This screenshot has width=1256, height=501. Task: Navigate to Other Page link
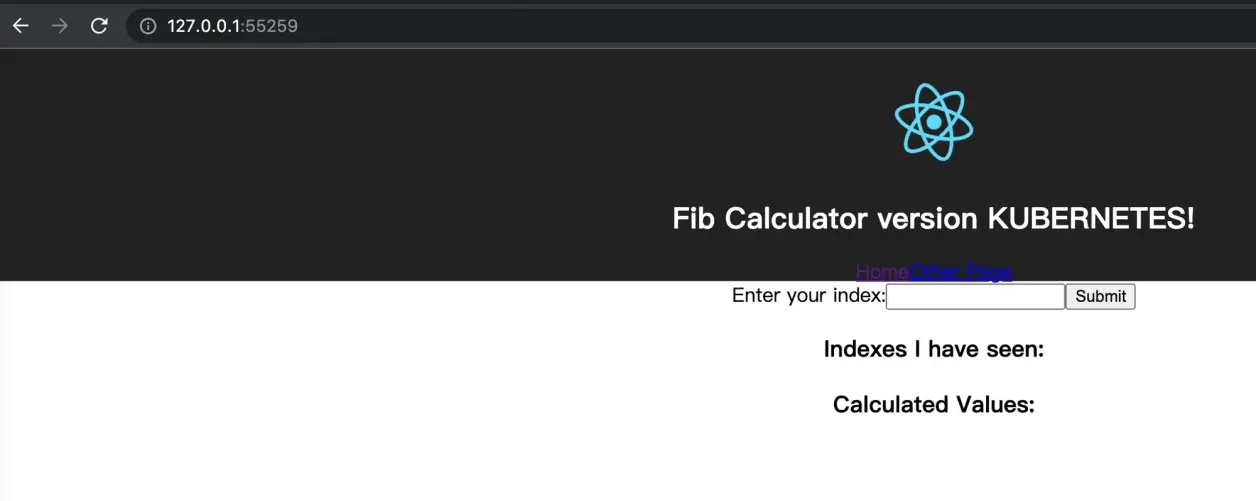(x=961, y=272)
